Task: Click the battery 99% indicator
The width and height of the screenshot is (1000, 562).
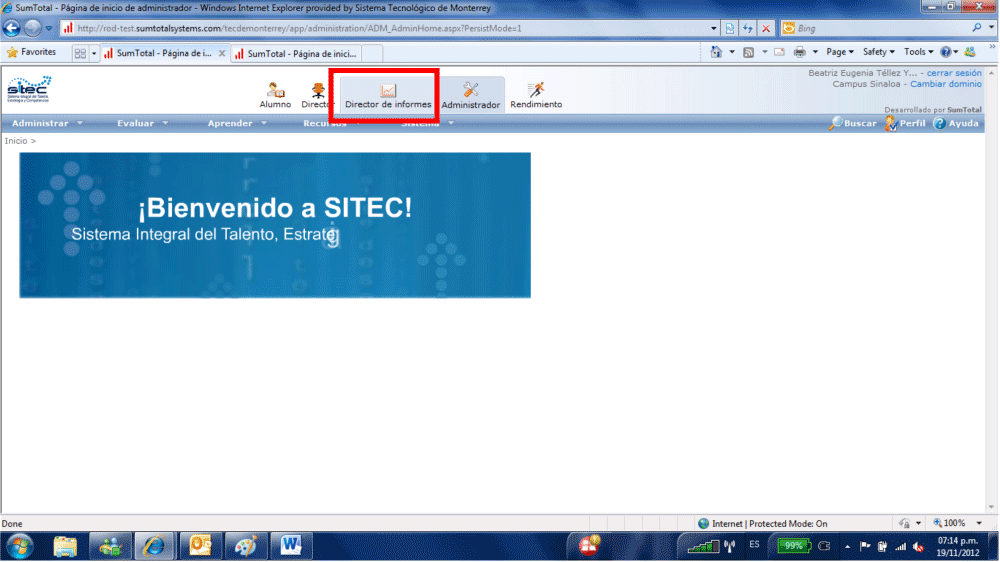Action: pyautogui.click(x=793, y=546)
